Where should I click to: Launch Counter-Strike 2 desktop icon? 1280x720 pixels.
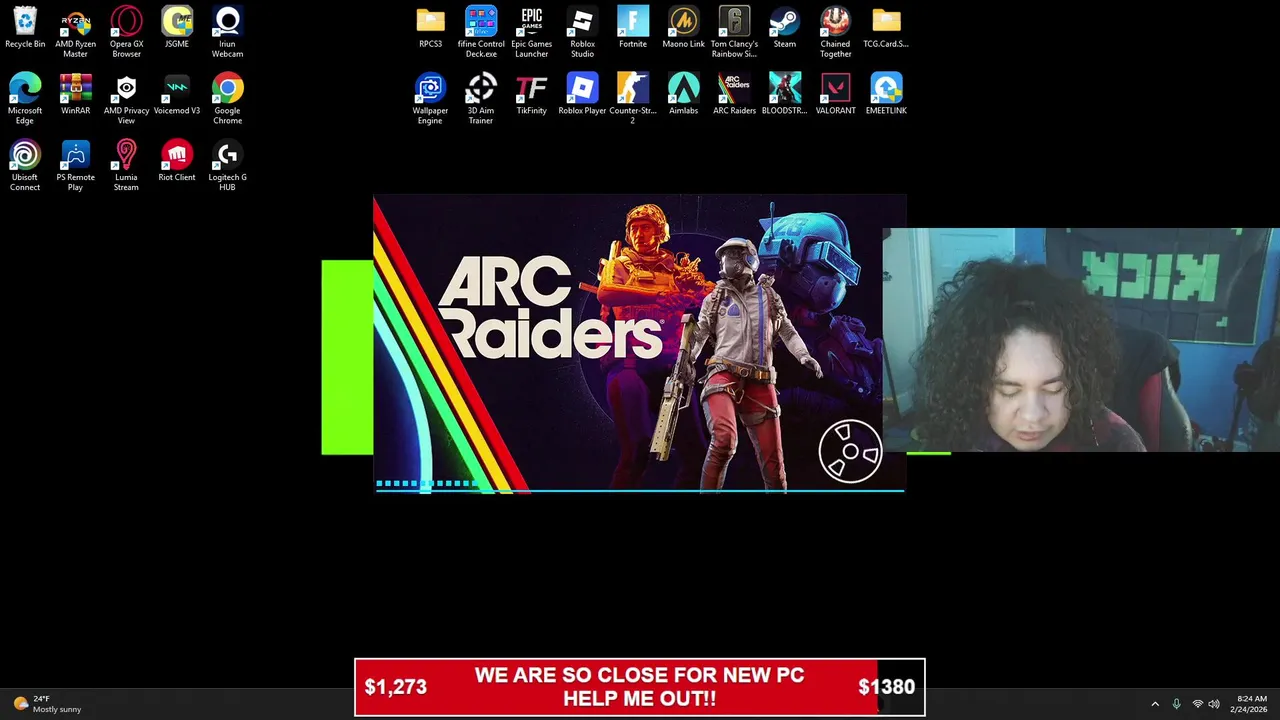[633, 99]
